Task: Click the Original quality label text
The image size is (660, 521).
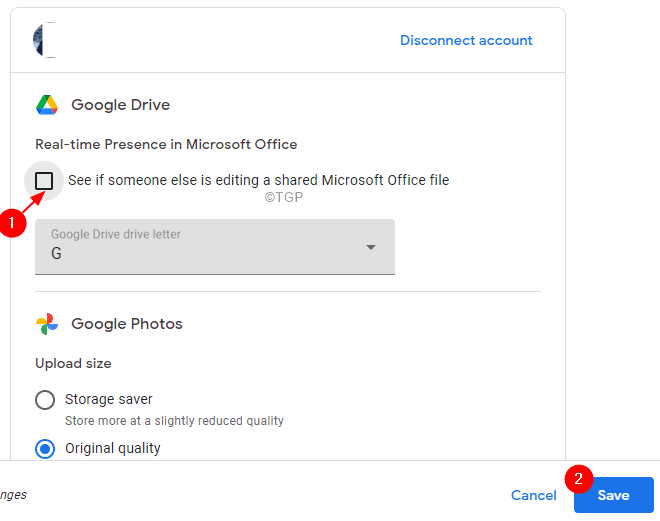Action: click(113, 448)
